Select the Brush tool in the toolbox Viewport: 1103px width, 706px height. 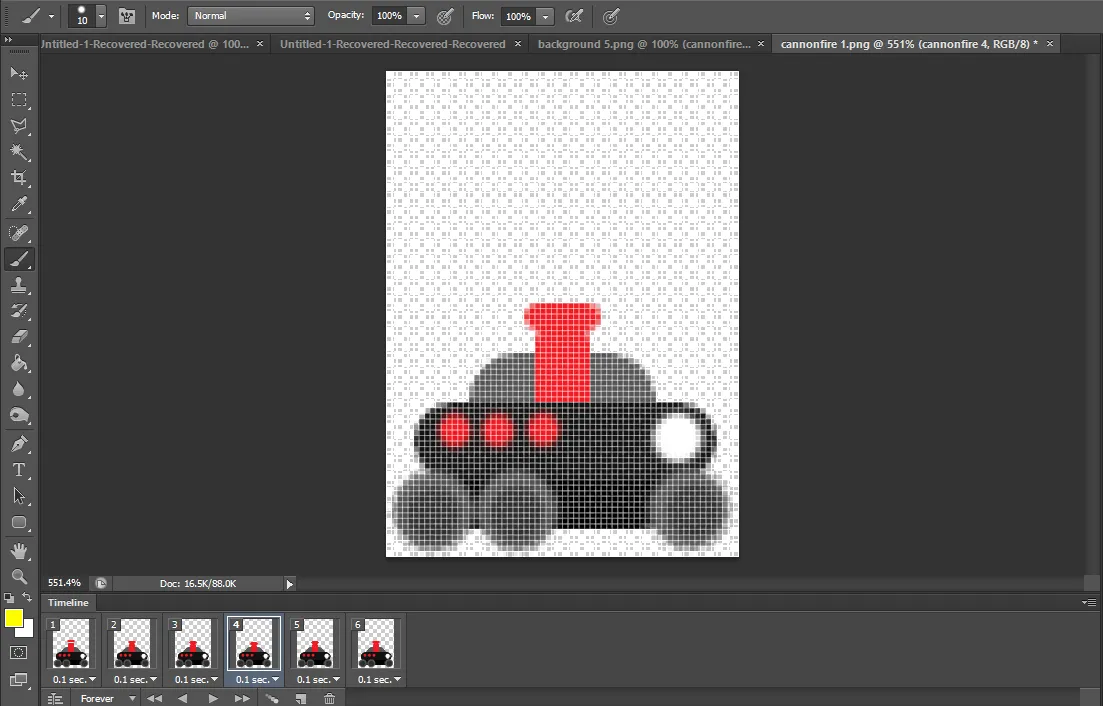pyautogui.click(x=19, y=259)
